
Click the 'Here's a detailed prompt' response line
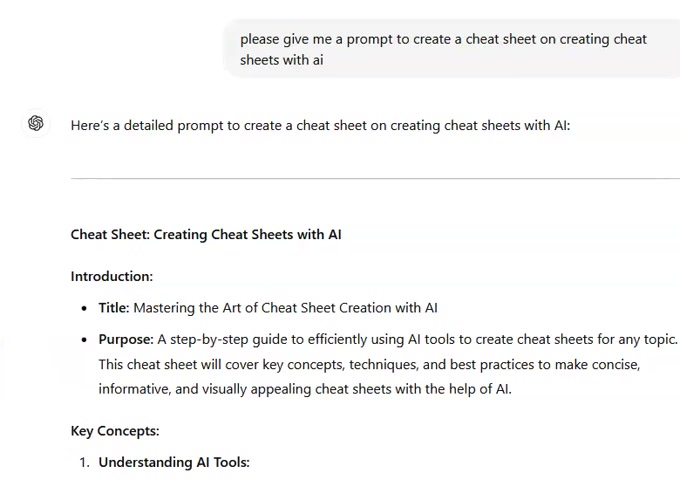click(320, 126)
